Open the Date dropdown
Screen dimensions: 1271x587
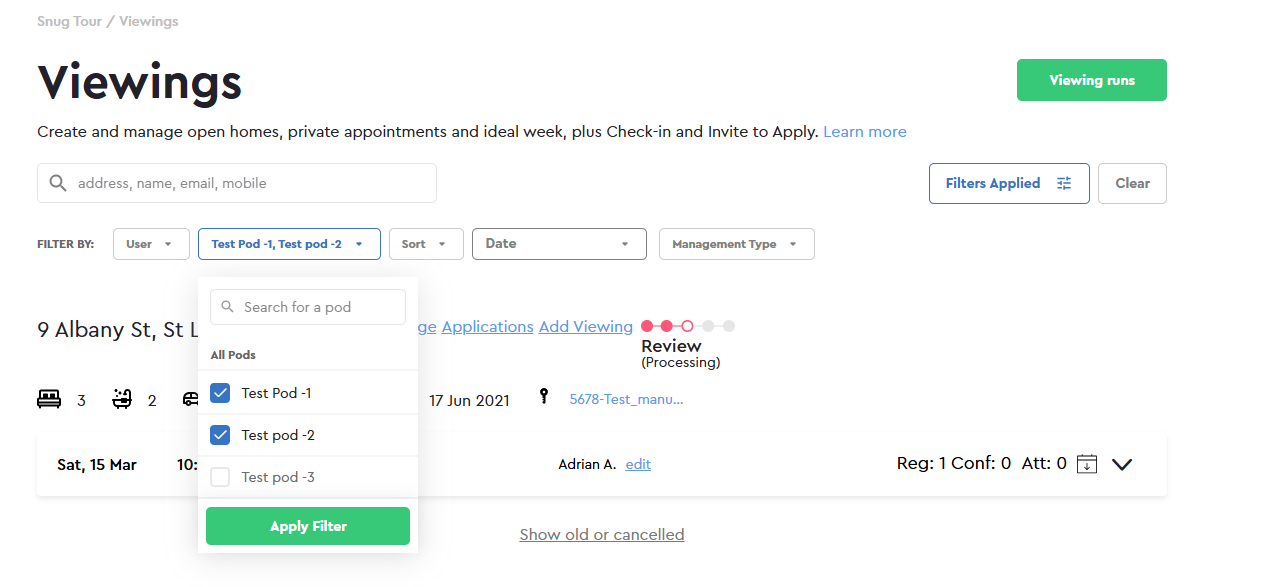[x=559, y=244]
